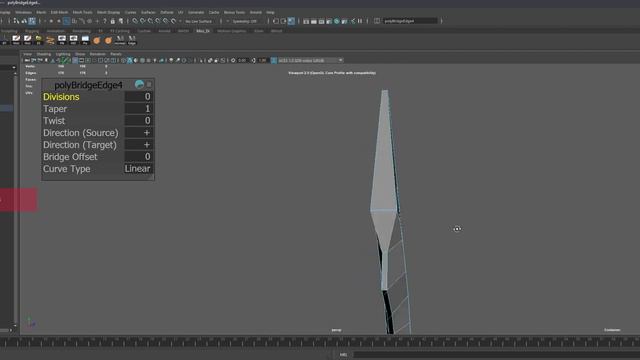Click the polyBridgeEdge4 name field in status line
The width and height of the screenshot is (640, 360).
410,21
